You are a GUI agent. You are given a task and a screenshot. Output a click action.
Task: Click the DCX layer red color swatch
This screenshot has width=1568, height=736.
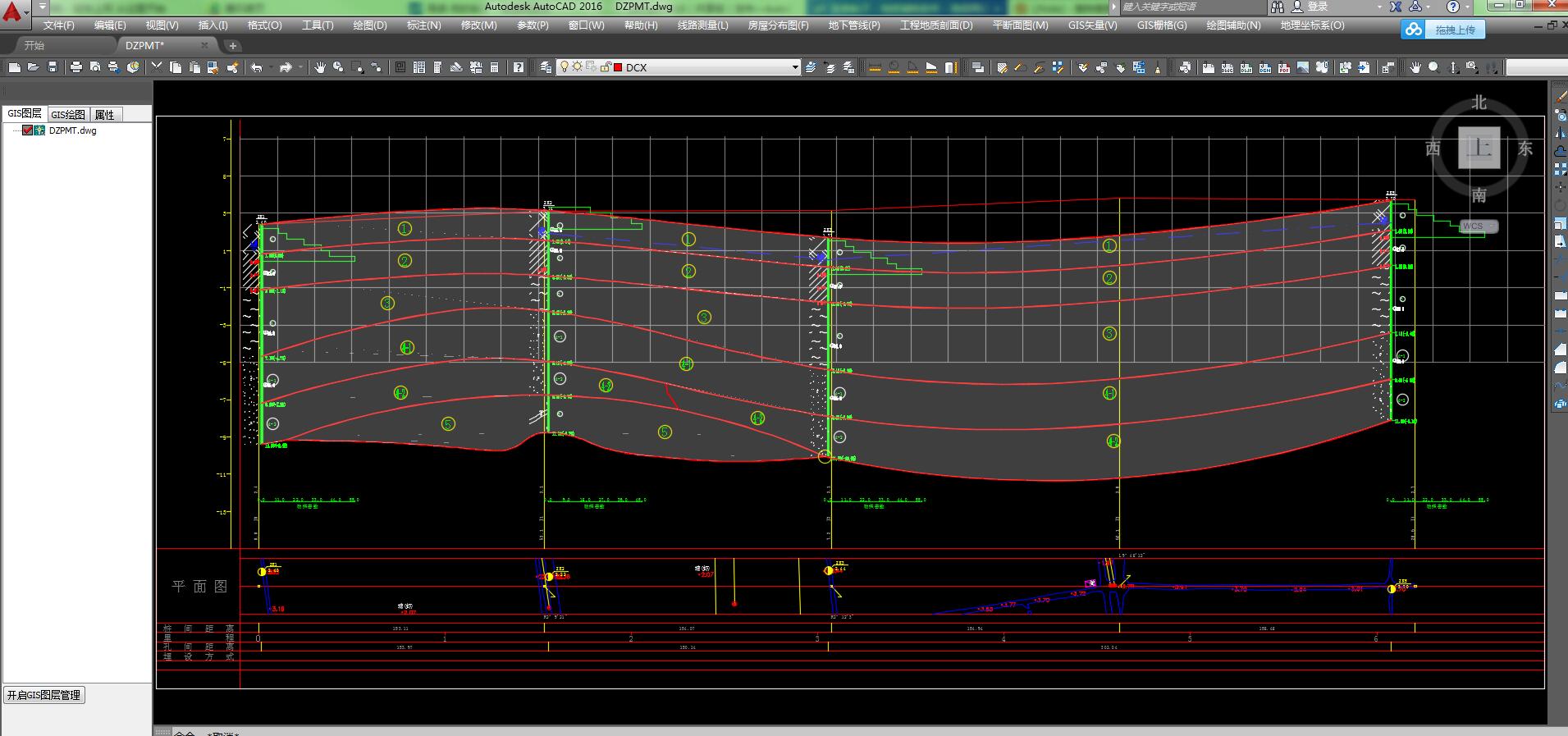click(617, 67)
